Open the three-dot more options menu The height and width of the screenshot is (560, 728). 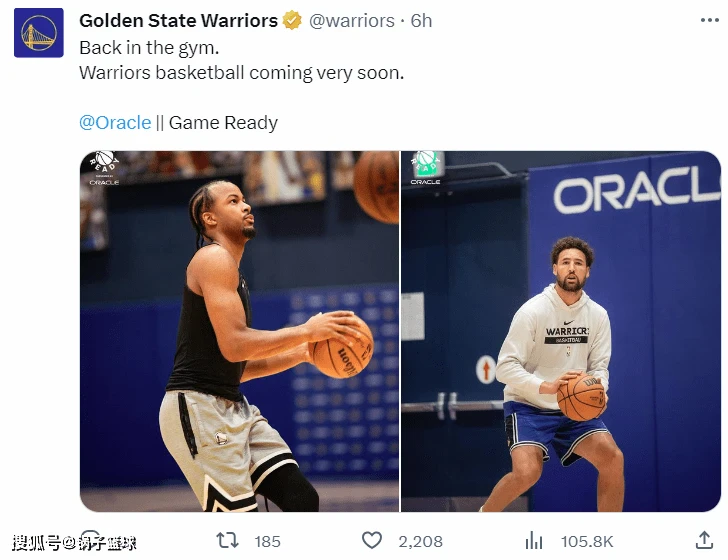pos(709,20)
